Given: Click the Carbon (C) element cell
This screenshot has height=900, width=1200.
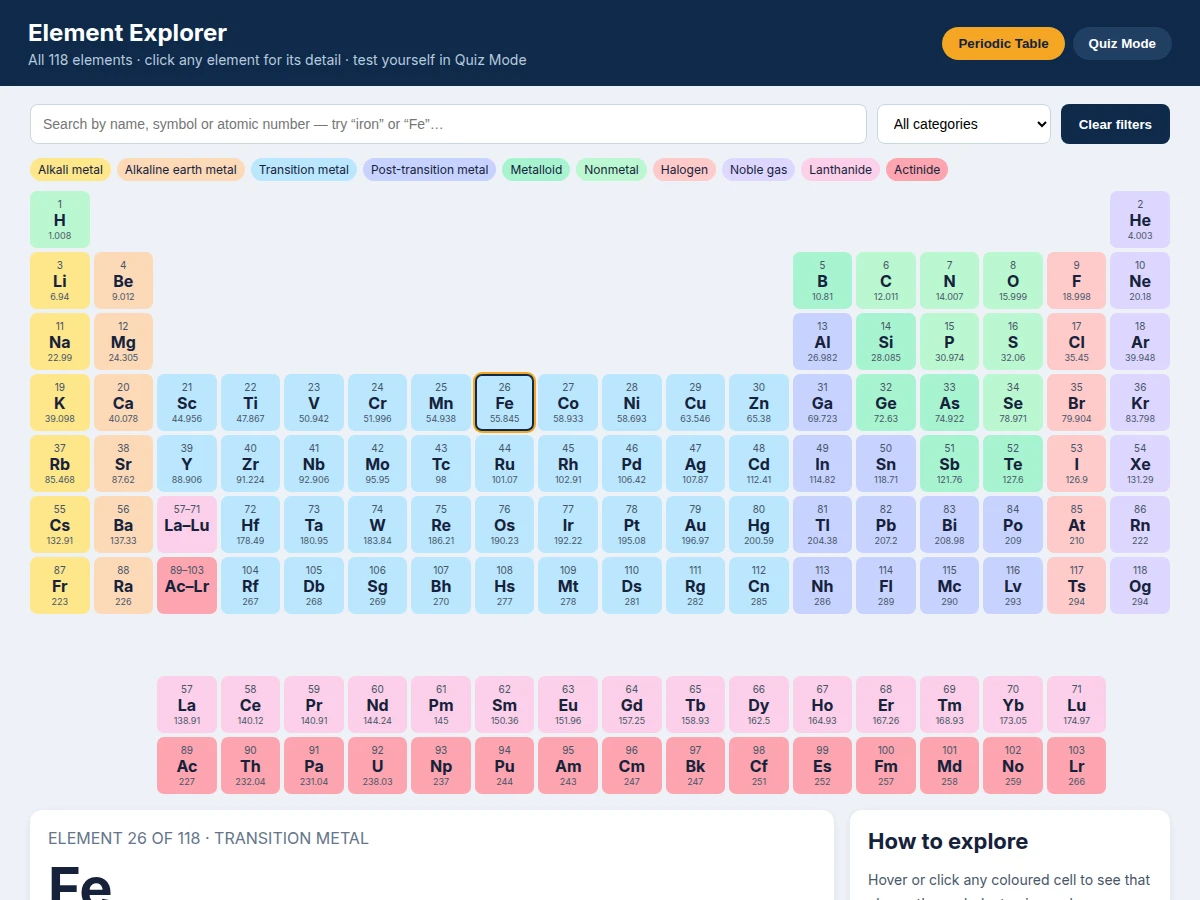Looking at the screenshot, I should coord(886,281).
